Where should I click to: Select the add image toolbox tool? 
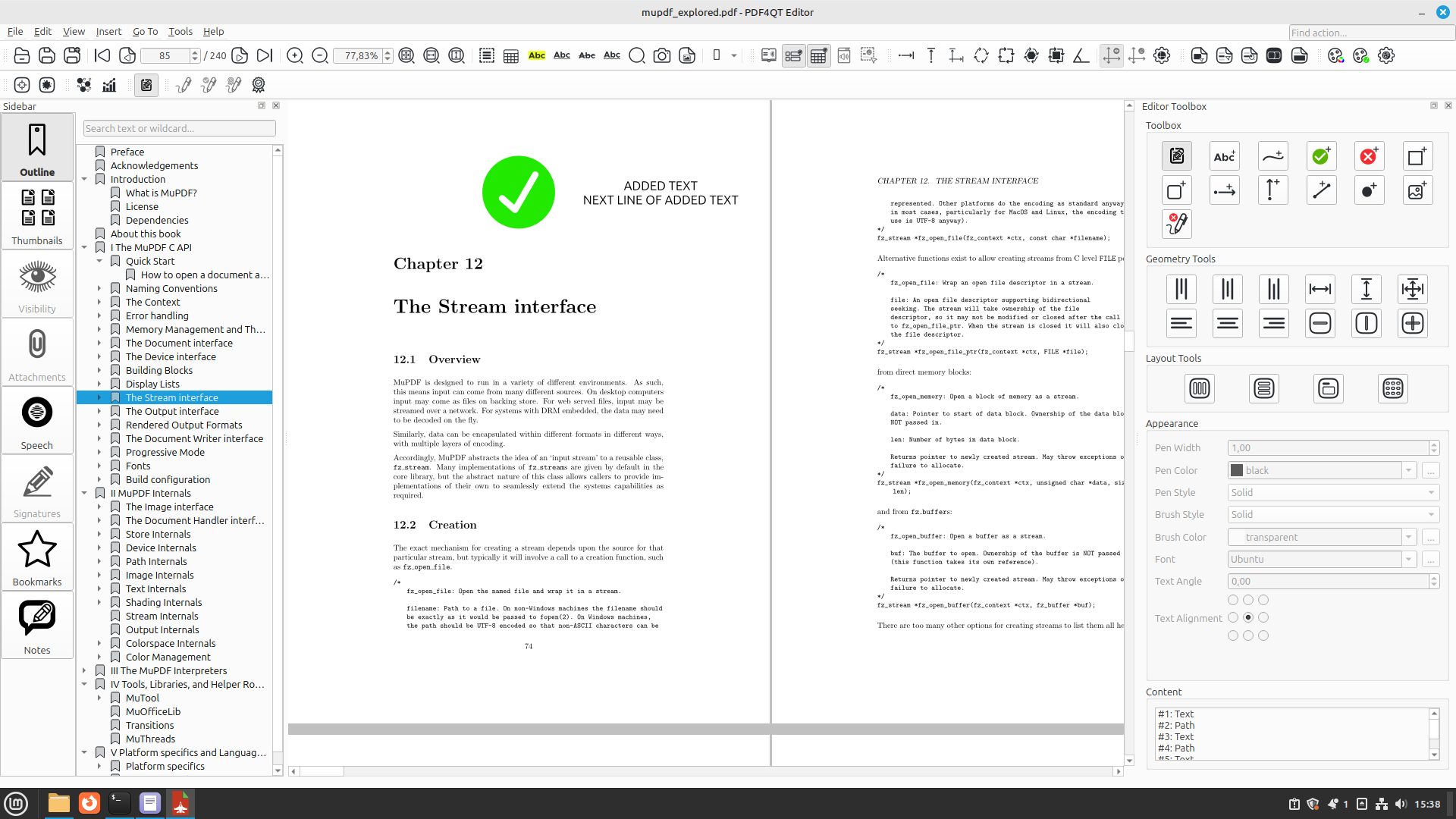pos(1417,190)
